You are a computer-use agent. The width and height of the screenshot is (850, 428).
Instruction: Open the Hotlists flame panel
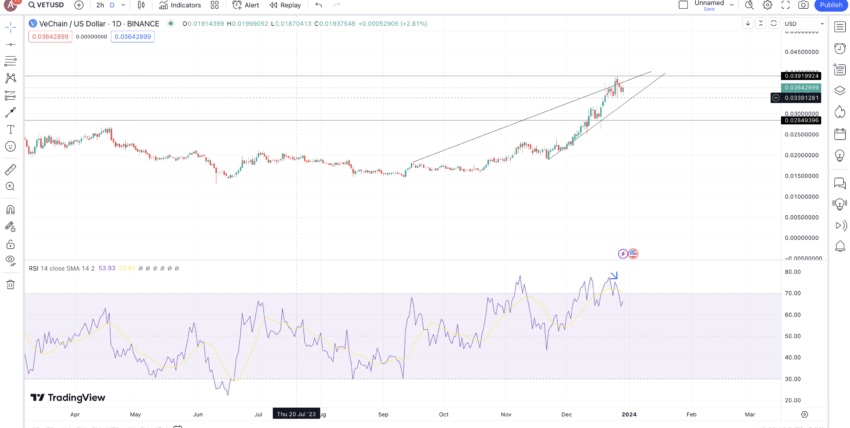[x=840, y=112]
